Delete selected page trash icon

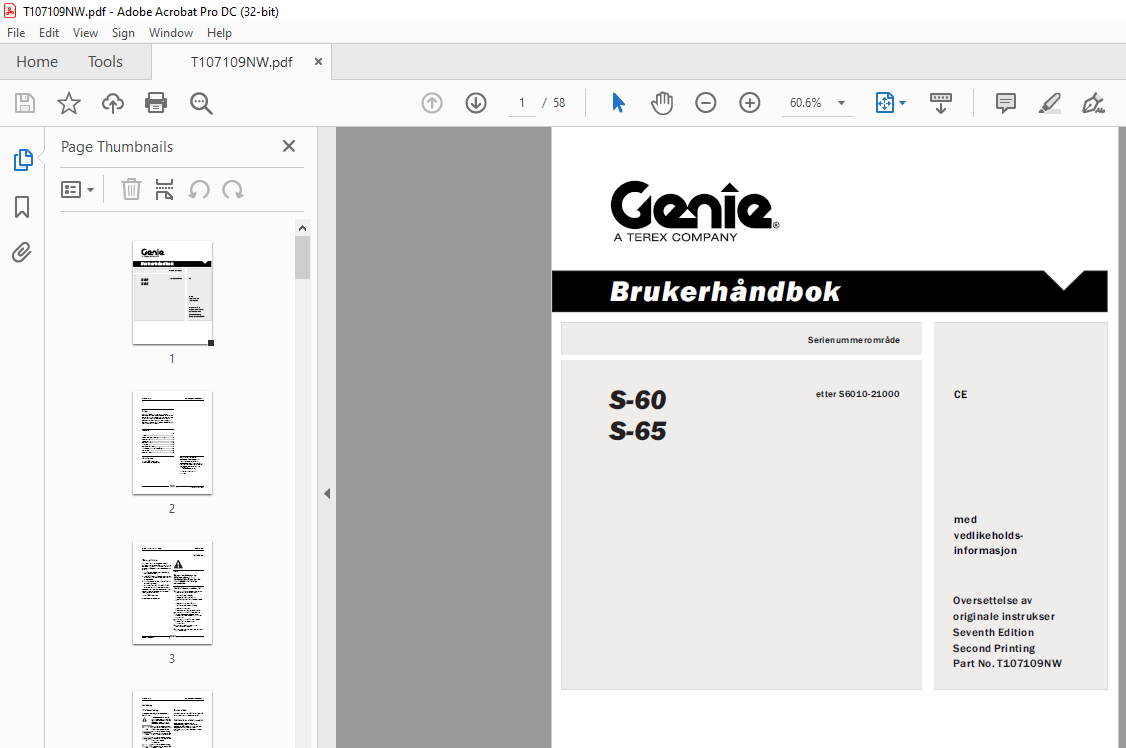[131, 190]
